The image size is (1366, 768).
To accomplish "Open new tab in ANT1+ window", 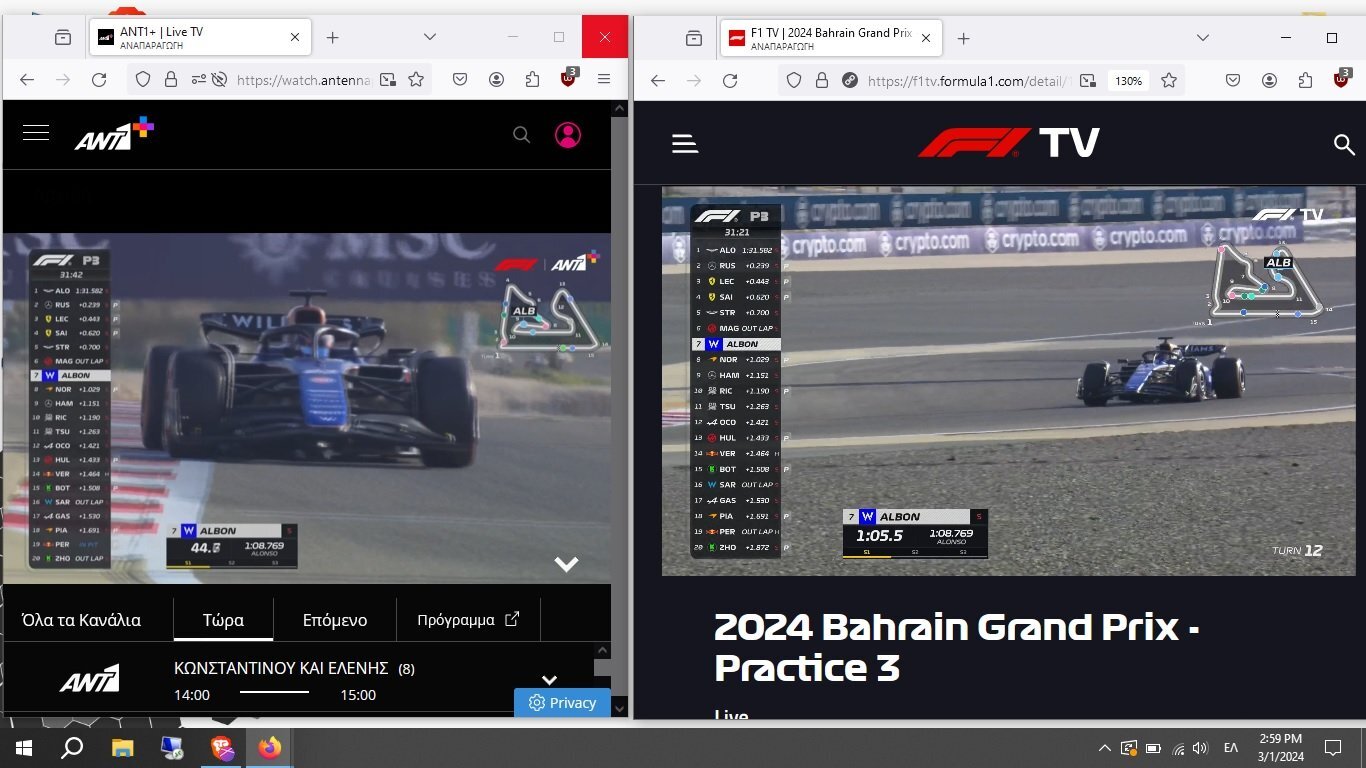I will 333,37.
